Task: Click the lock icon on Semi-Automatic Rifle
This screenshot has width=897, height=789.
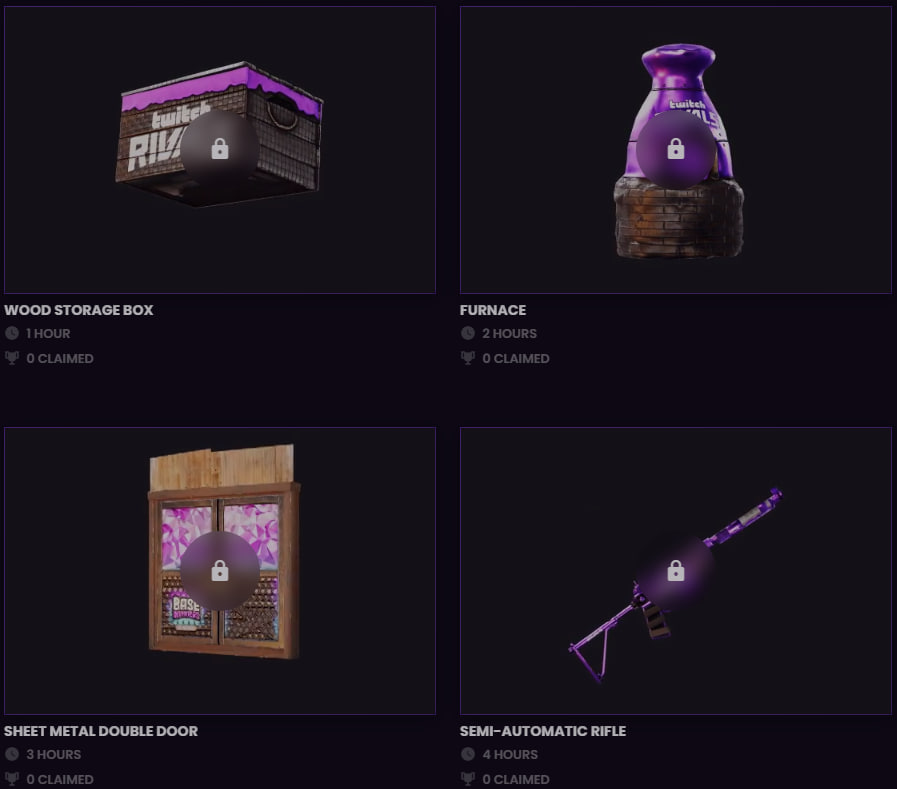Action: (676, 570)
